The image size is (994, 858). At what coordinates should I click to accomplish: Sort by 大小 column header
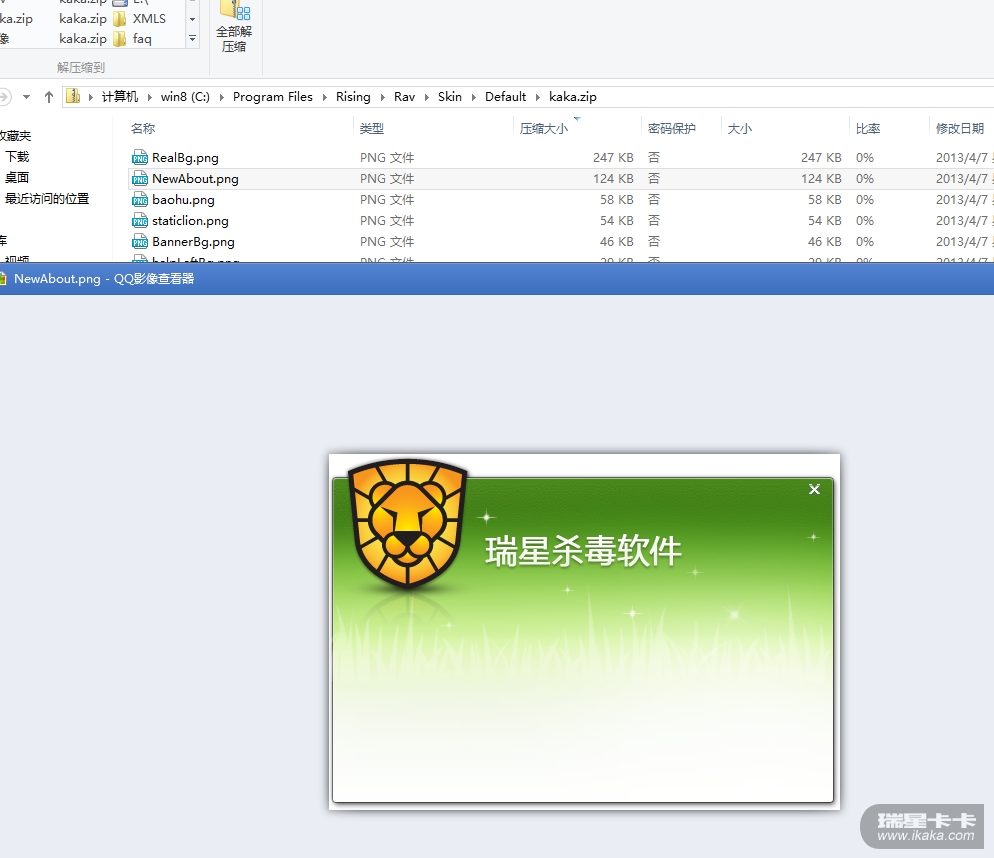click(x=740, y=129)
